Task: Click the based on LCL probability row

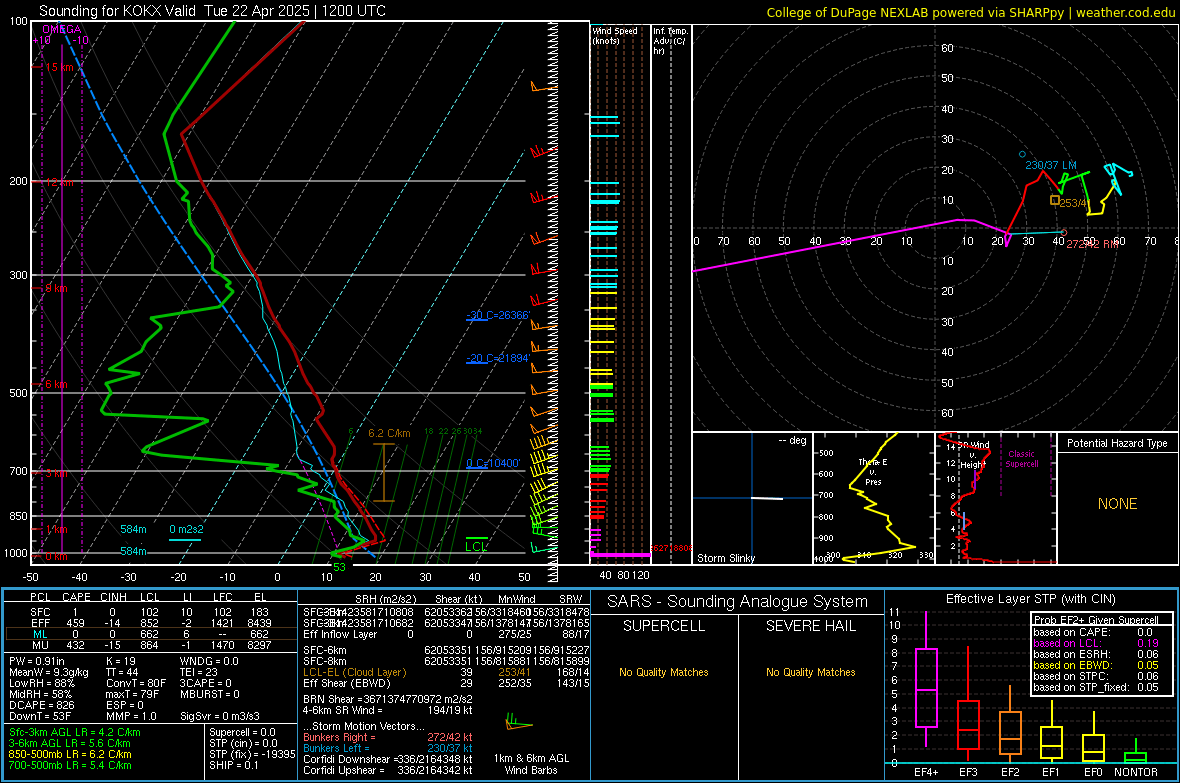Action: [x=1096, y=644]
